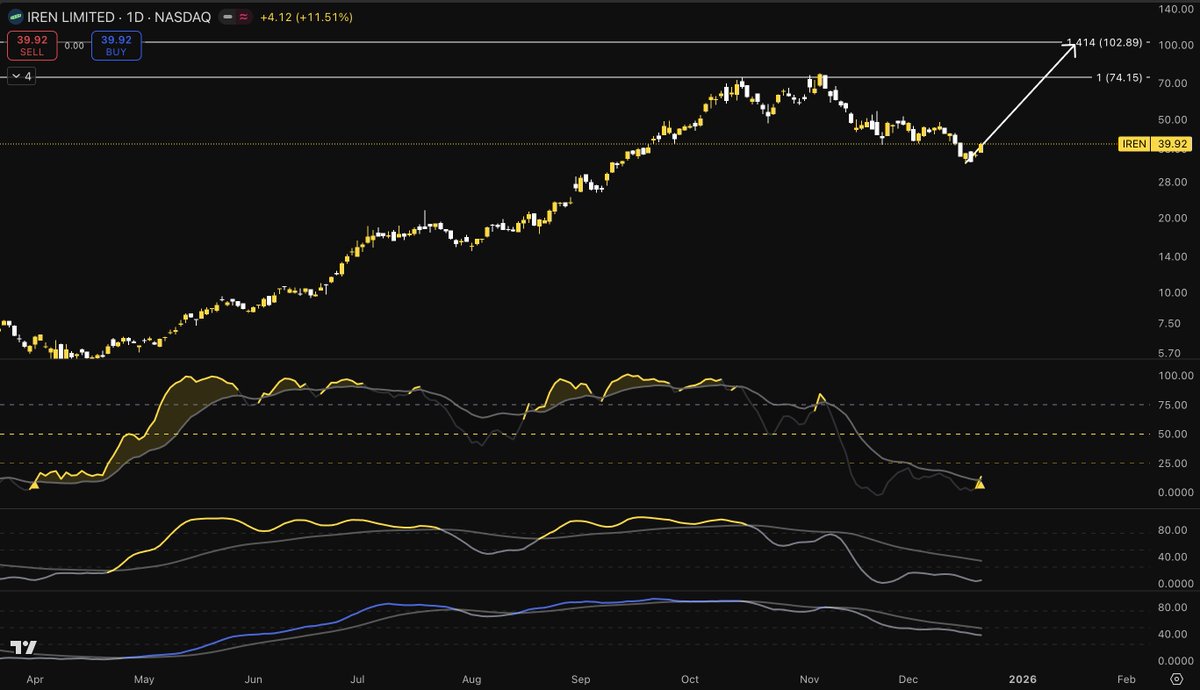Change the 1D interval in the chart title

136,17
